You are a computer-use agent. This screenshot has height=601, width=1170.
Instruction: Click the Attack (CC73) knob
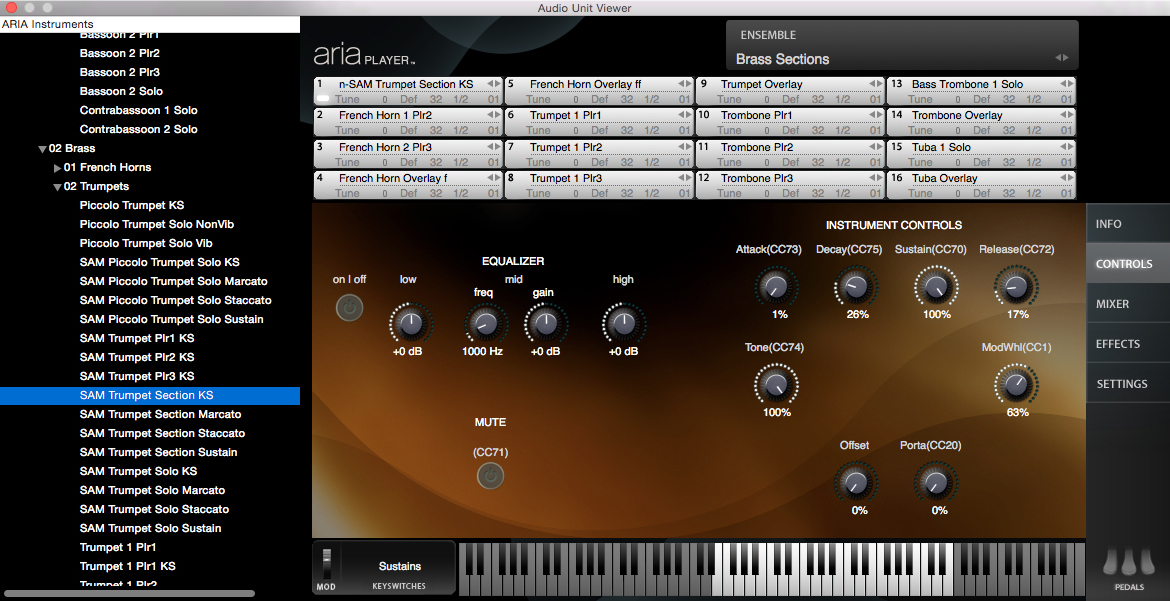click(774, 288)
